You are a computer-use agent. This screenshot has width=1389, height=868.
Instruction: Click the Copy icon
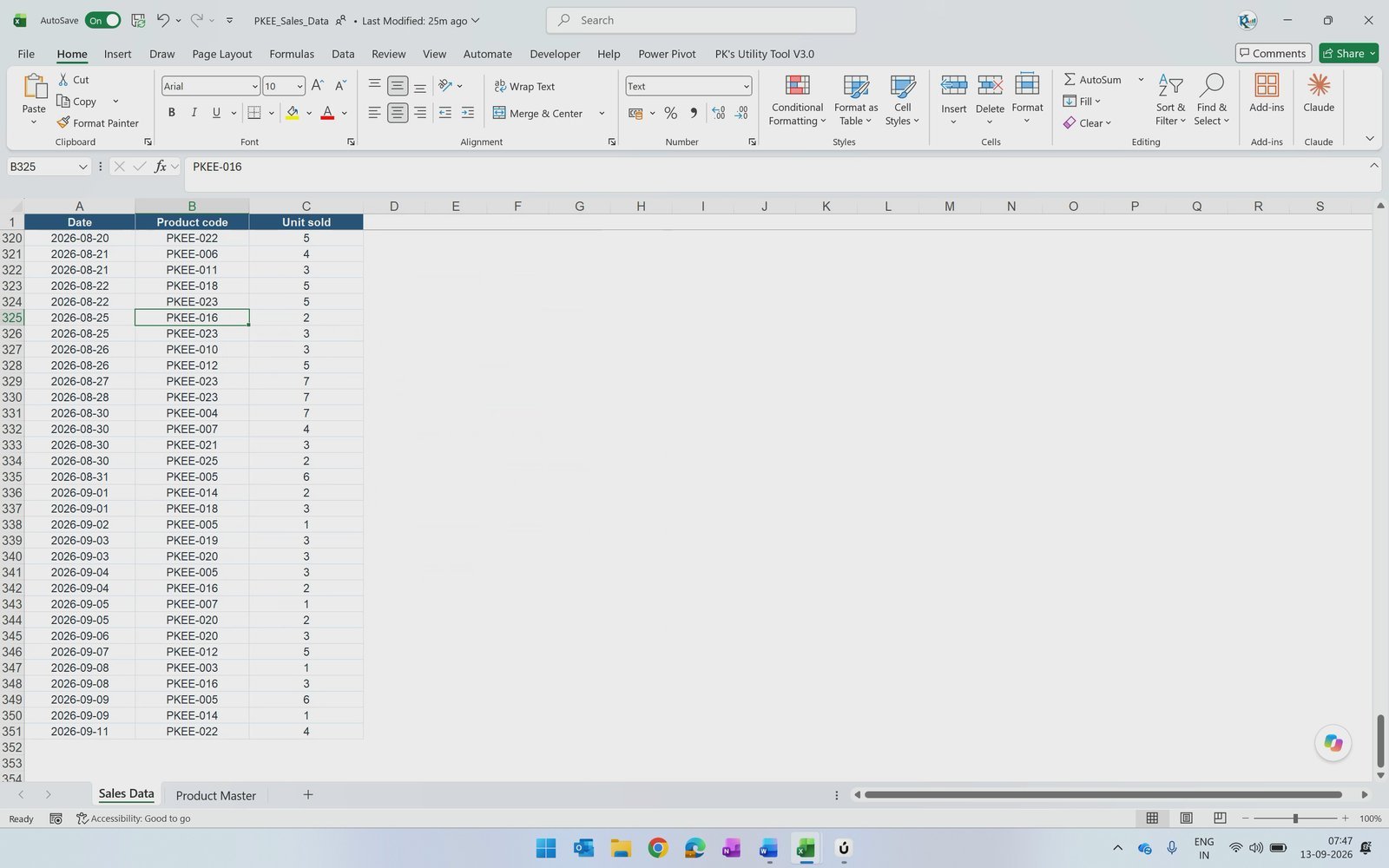click(63, 101)
